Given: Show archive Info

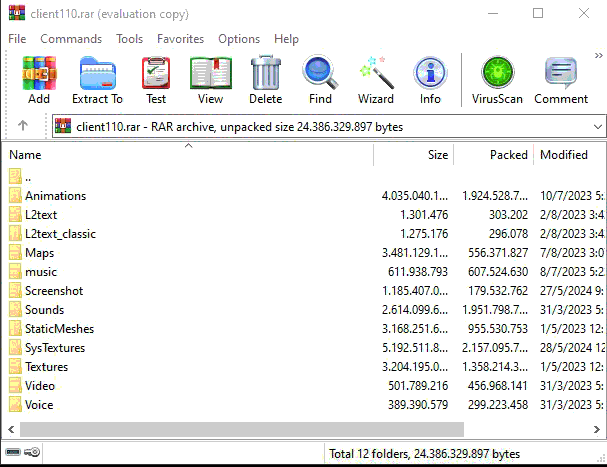Looking at the screenshot, I should pos(430,79).
